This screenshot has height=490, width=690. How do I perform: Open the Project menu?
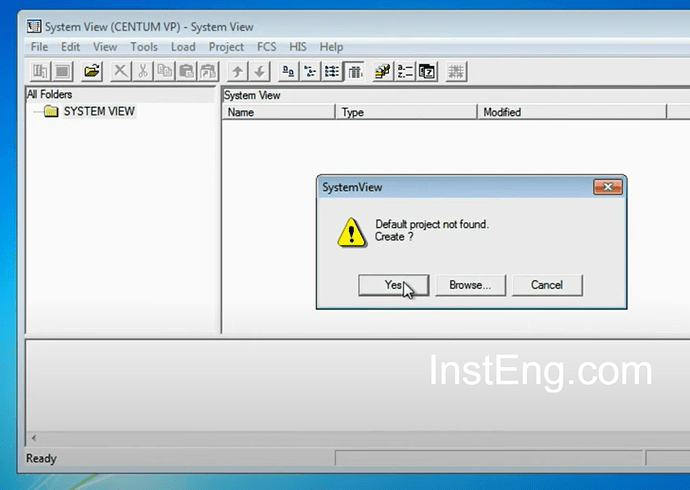coord(226,47)
